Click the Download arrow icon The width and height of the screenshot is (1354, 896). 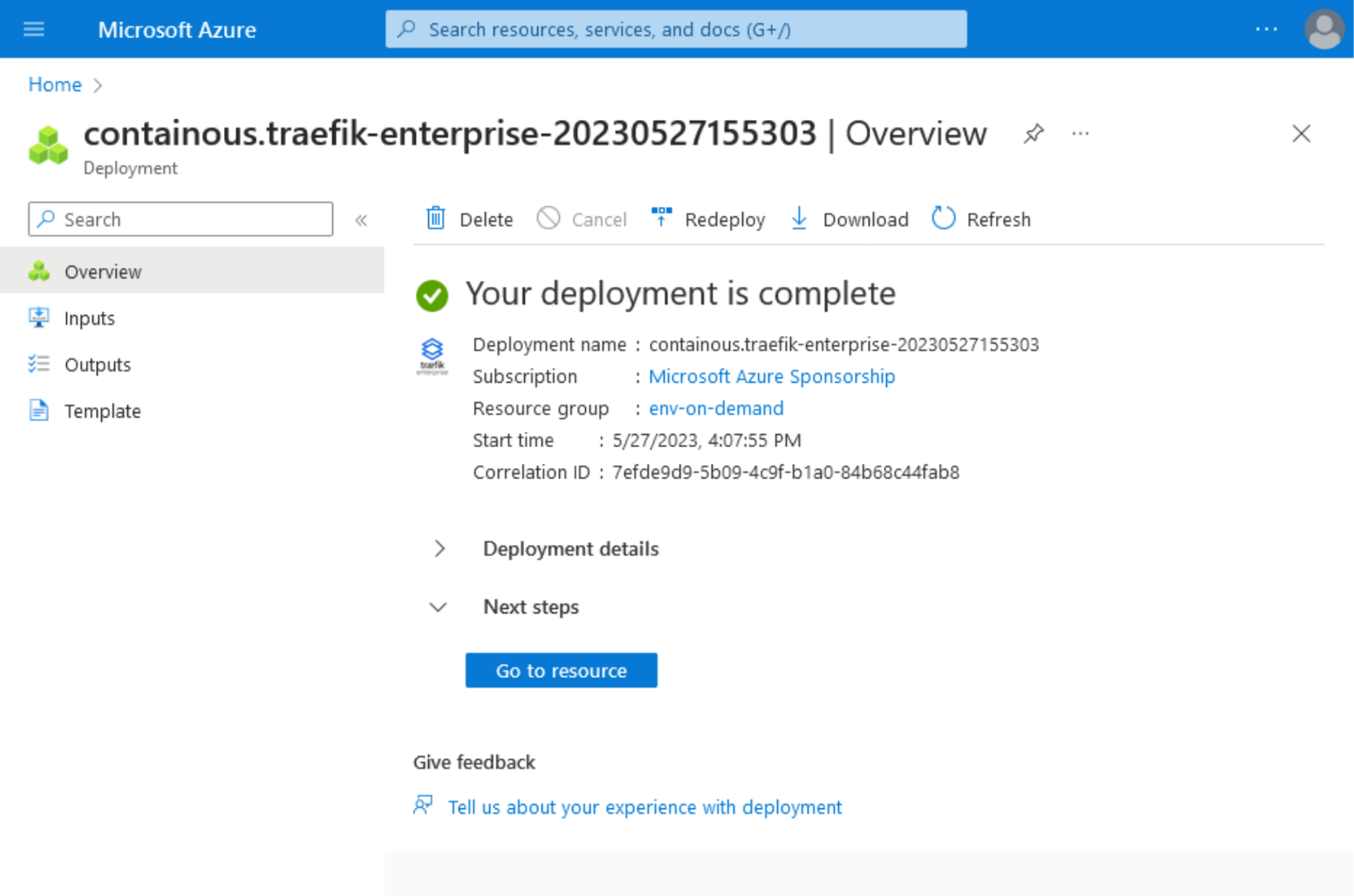(799, 218)
